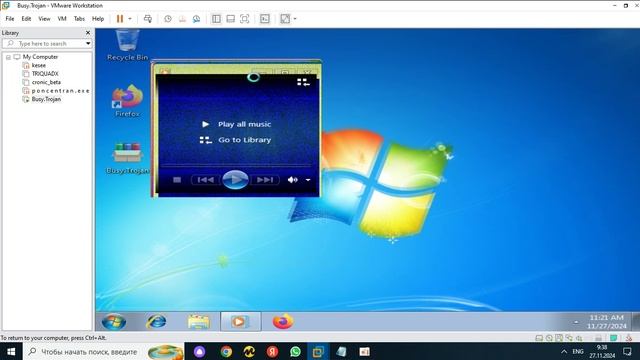Open the snapshot manager icon

pos(196,19)
